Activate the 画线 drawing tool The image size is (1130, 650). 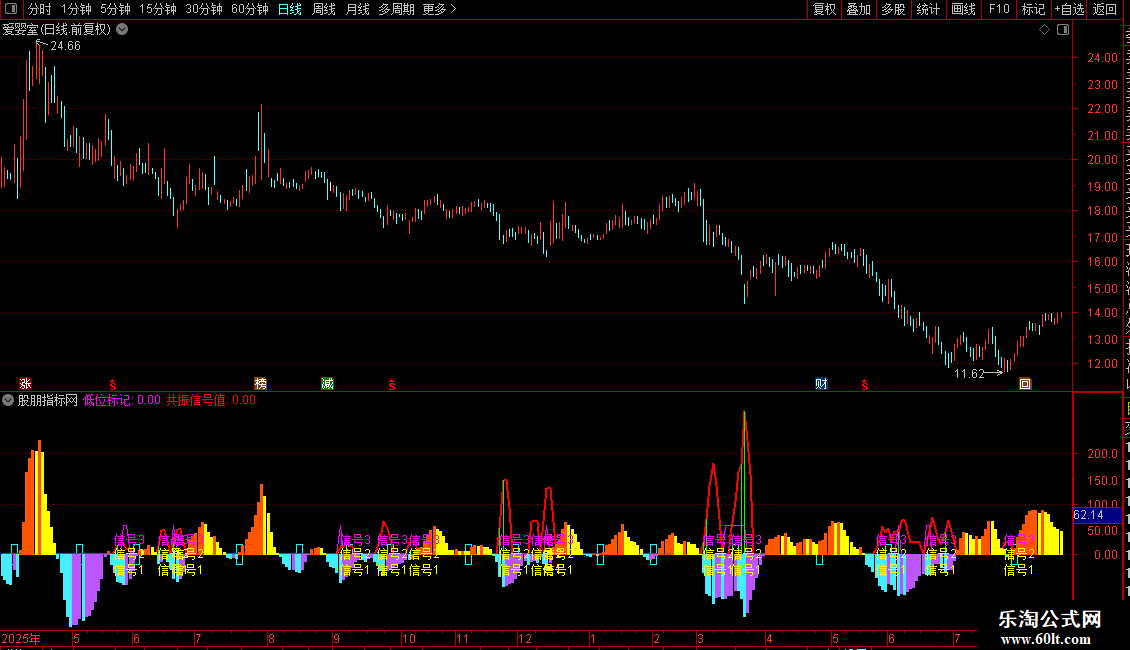click(964, 9)
